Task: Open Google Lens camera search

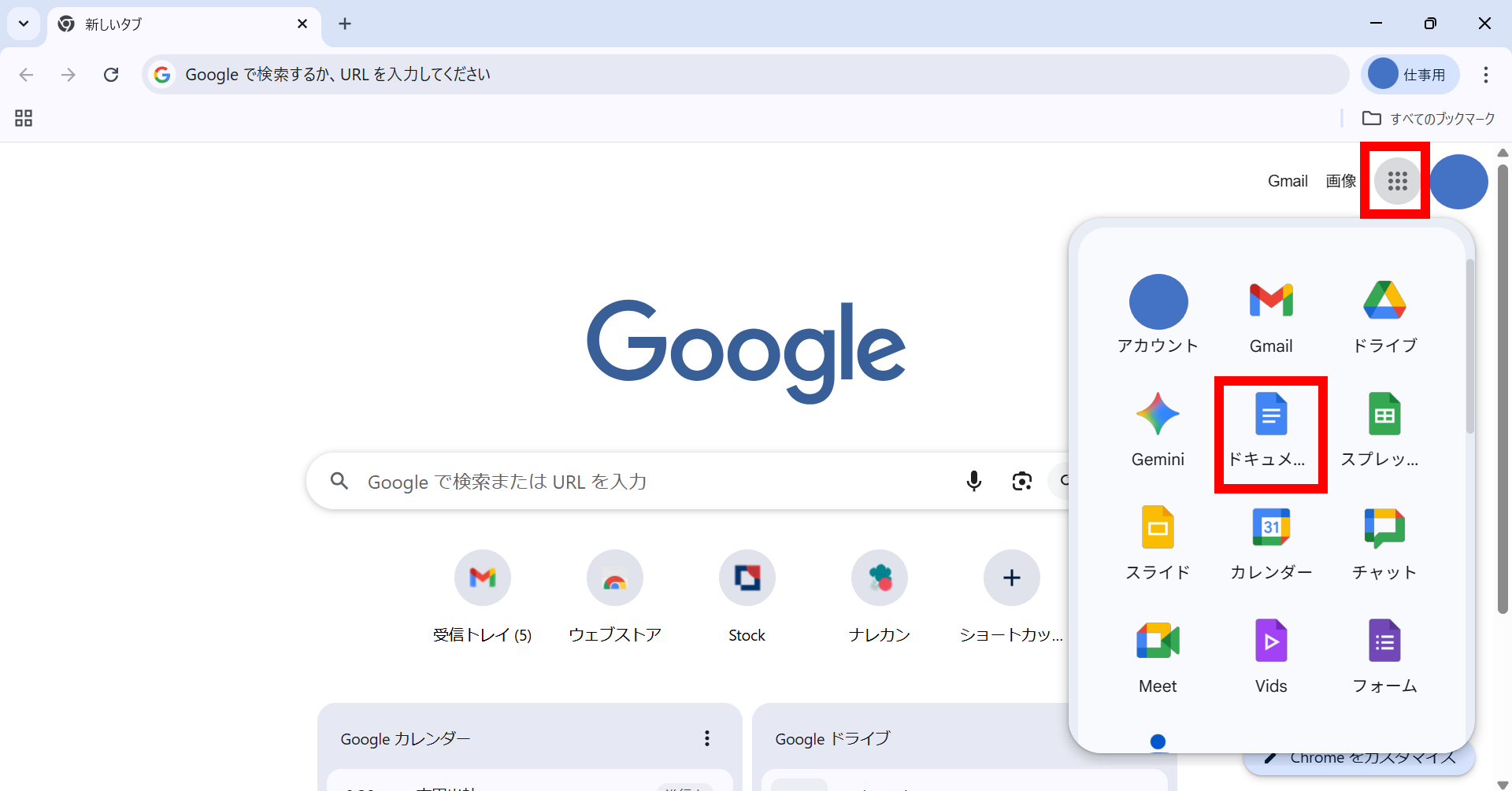Action: (1021, 481)
